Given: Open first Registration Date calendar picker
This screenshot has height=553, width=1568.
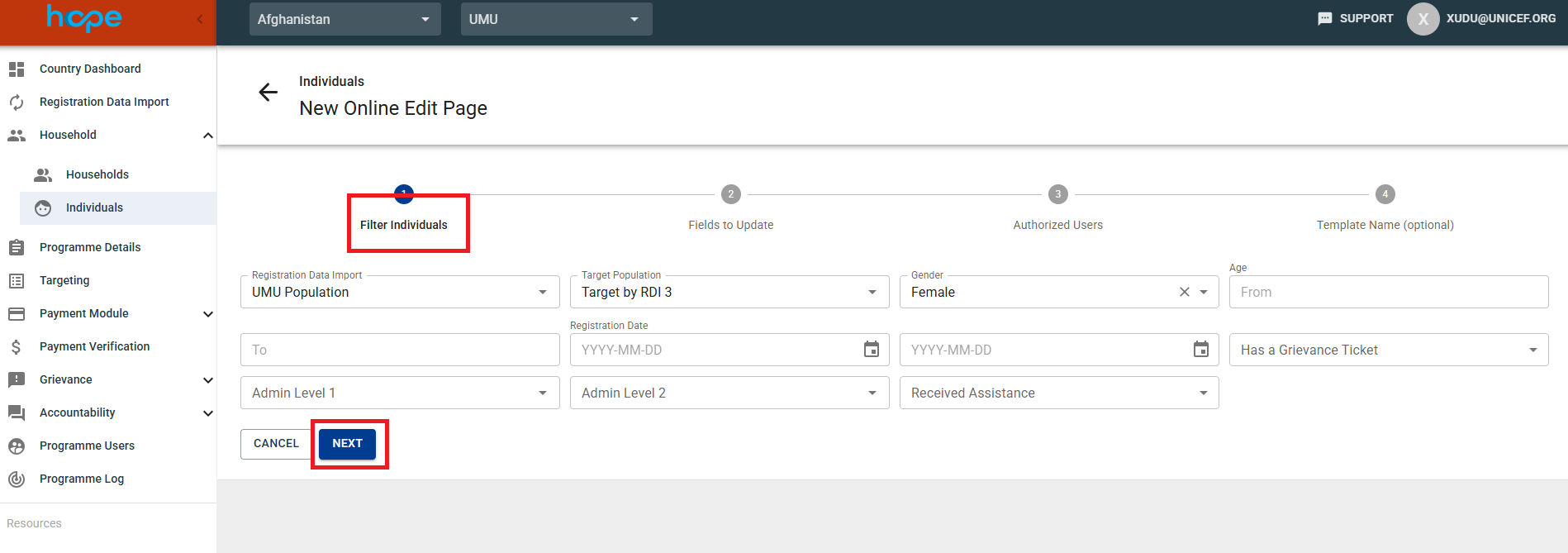Looking at the screenshot, I should click(871, 350).
